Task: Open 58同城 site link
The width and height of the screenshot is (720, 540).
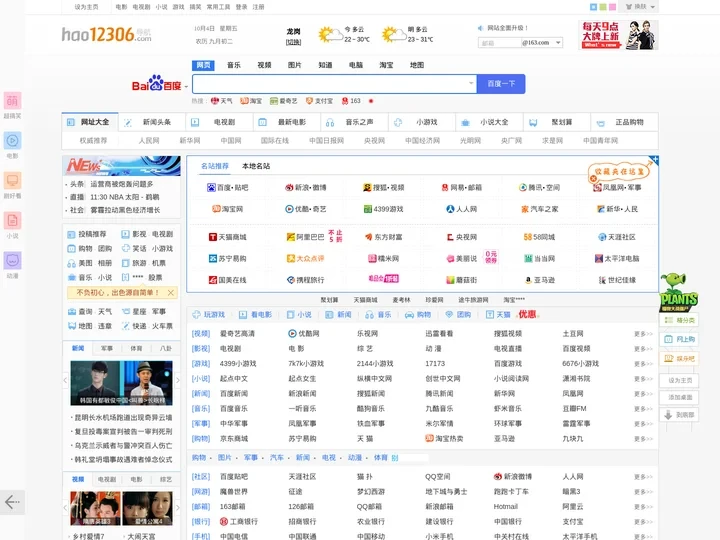Action: pyautogui.click(x=539, y=237)
